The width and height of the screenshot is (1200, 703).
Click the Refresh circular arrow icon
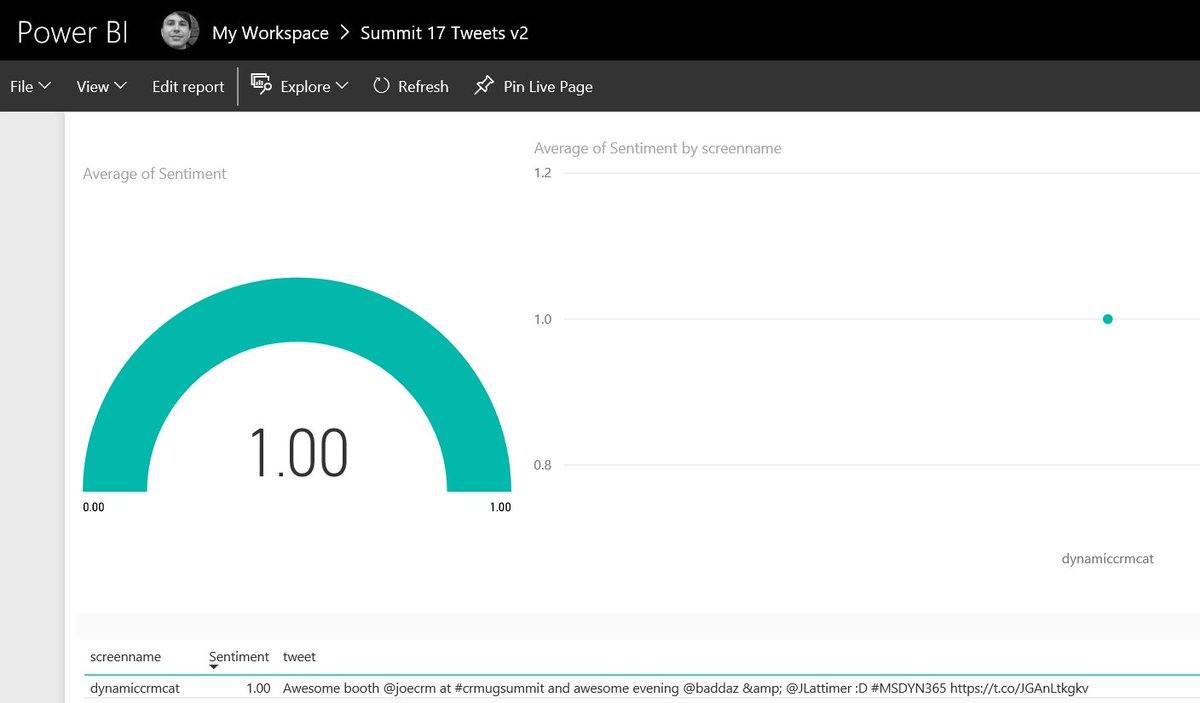click(381, 86)
